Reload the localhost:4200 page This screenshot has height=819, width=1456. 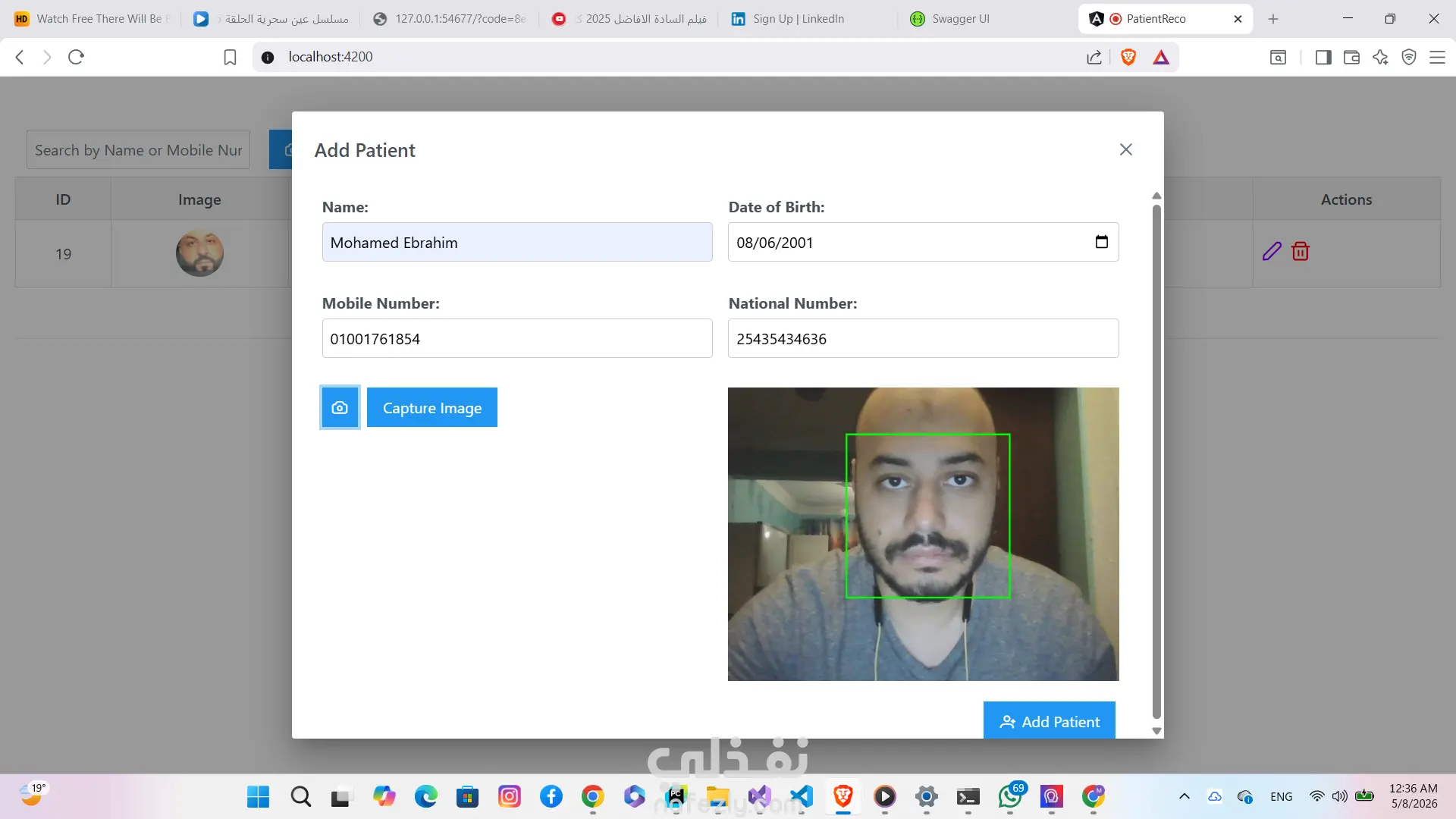[76, 57]
